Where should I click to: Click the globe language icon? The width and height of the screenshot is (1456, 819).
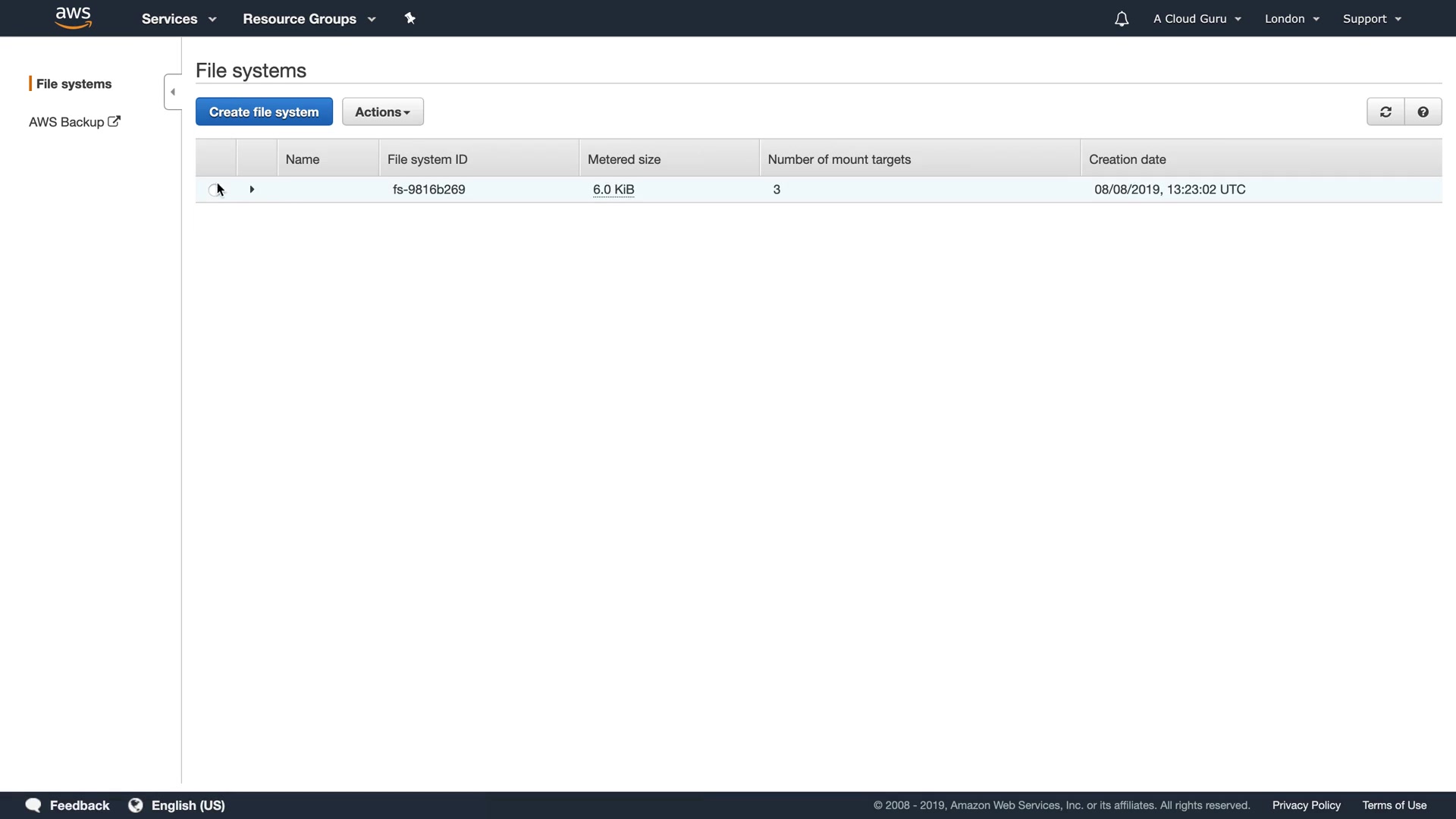point(136,805)
